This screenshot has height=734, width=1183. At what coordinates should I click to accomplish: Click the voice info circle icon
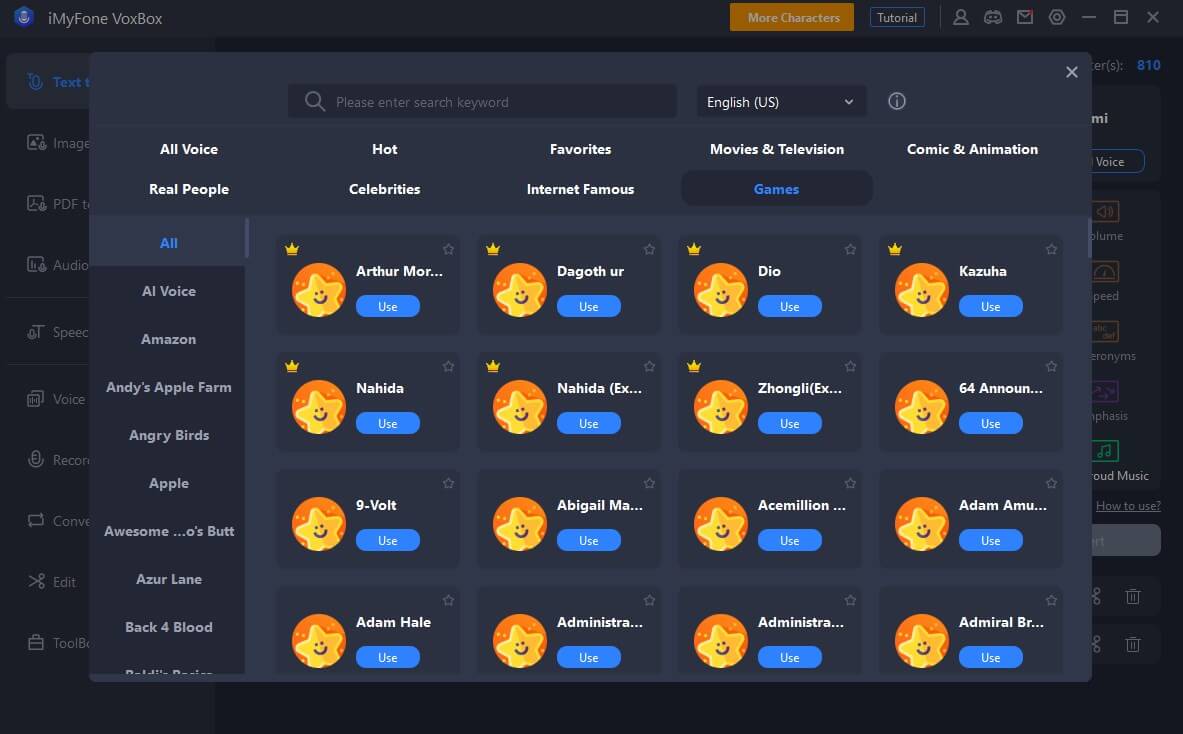tap(896, 101)
